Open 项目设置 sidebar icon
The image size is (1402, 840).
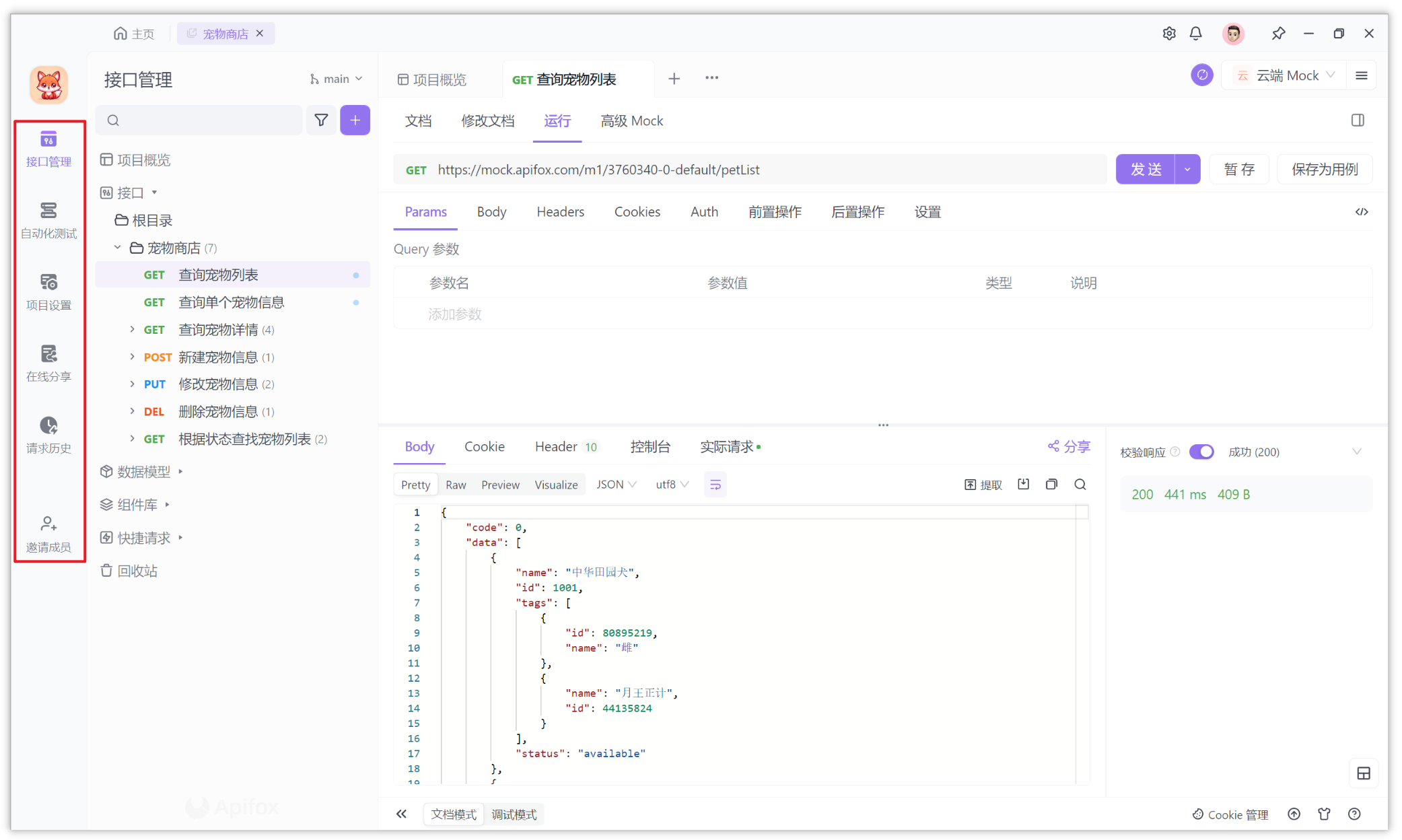(48, 291)
